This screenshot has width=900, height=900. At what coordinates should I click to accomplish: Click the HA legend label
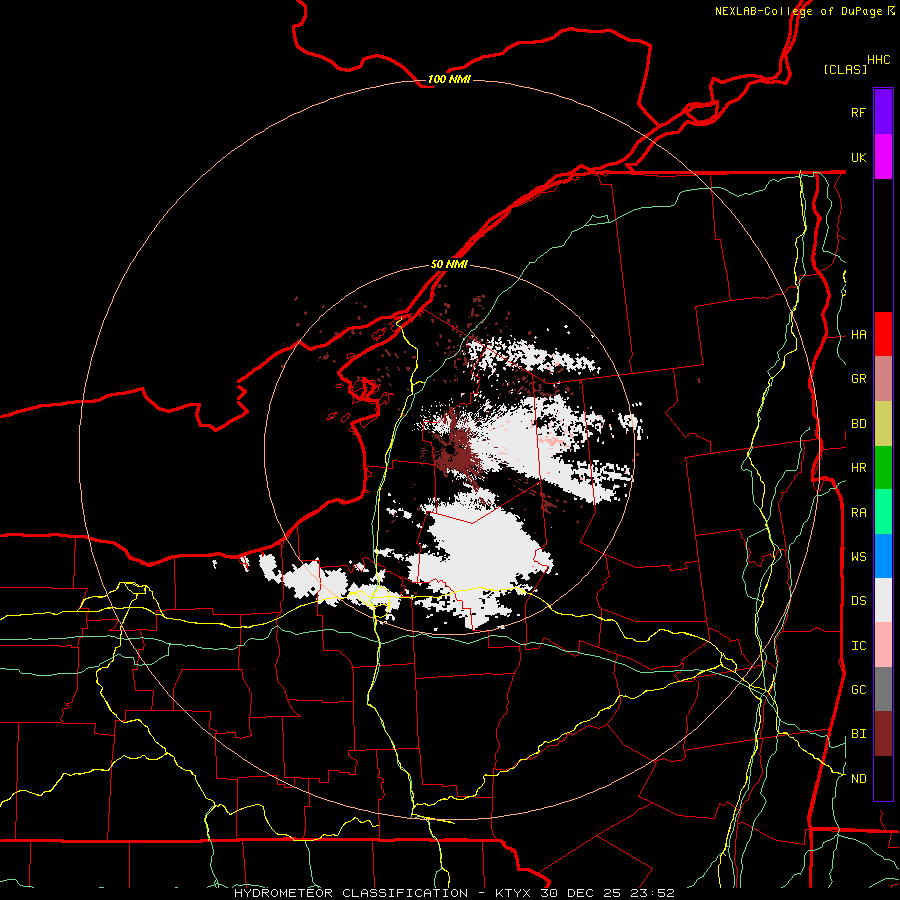858,335
